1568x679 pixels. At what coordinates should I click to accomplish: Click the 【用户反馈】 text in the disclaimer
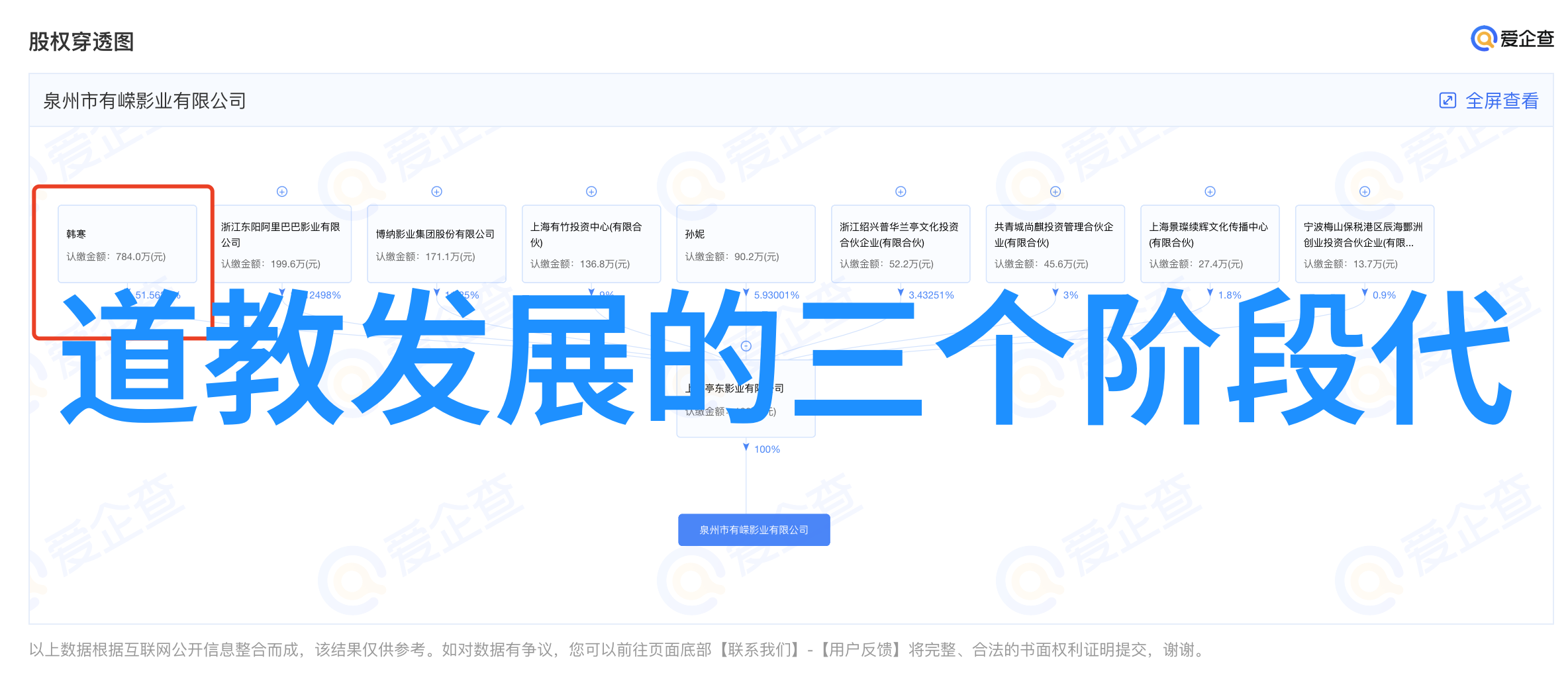click(861, 650)
